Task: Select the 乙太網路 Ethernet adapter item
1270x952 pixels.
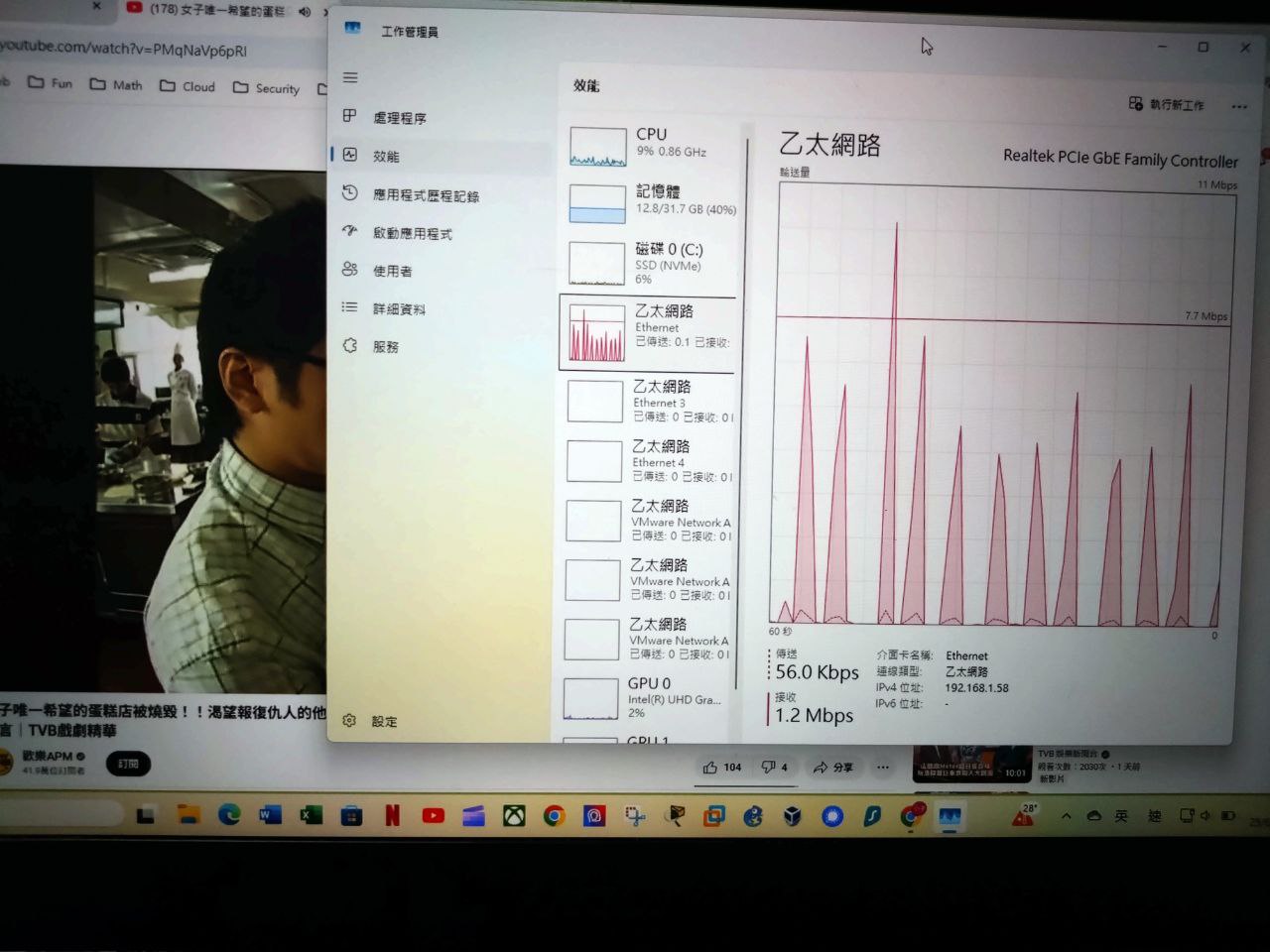Action: coord(648,333)
